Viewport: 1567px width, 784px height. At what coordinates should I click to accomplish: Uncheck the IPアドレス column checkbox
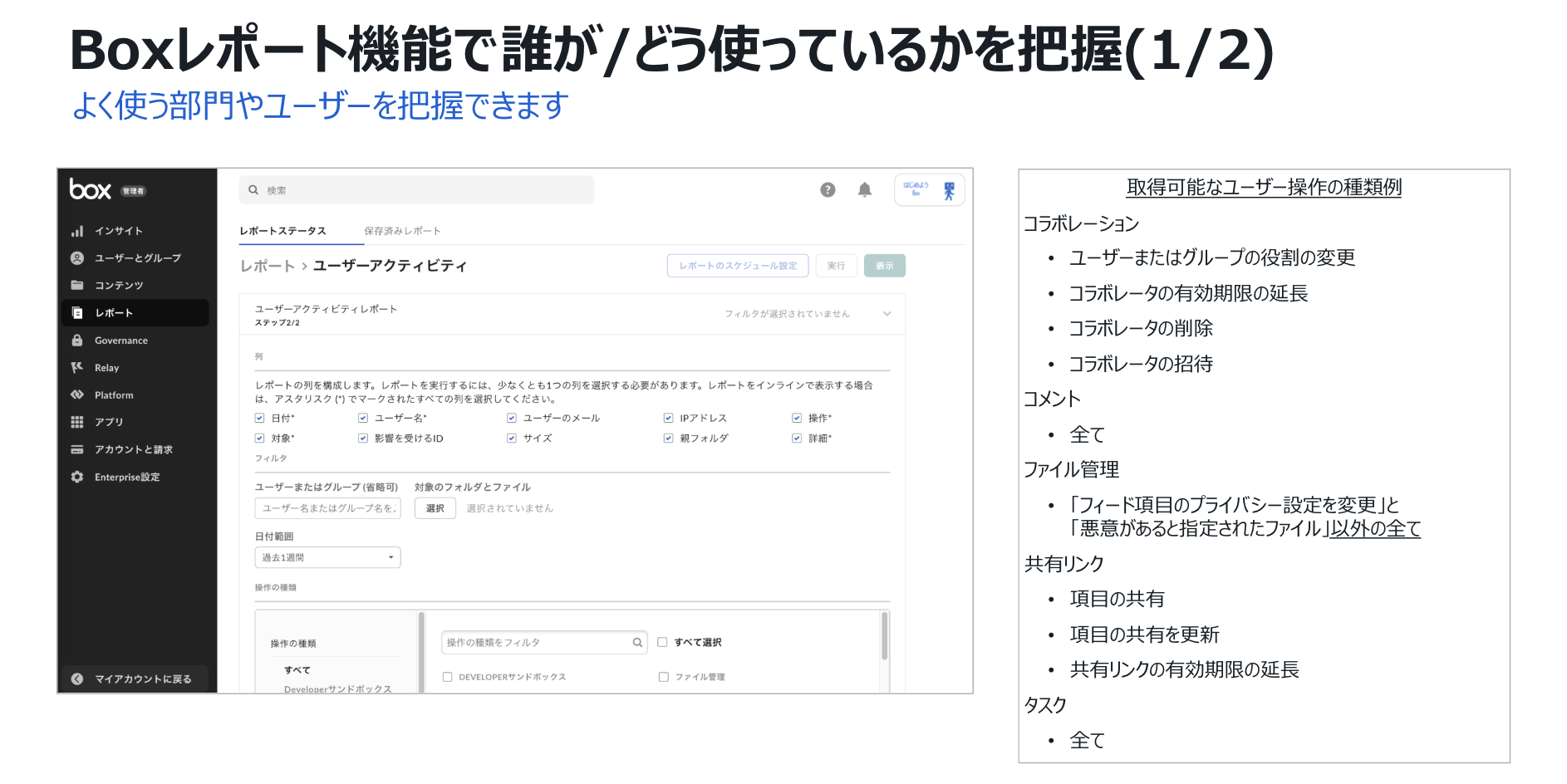click(x=668, y=418)
